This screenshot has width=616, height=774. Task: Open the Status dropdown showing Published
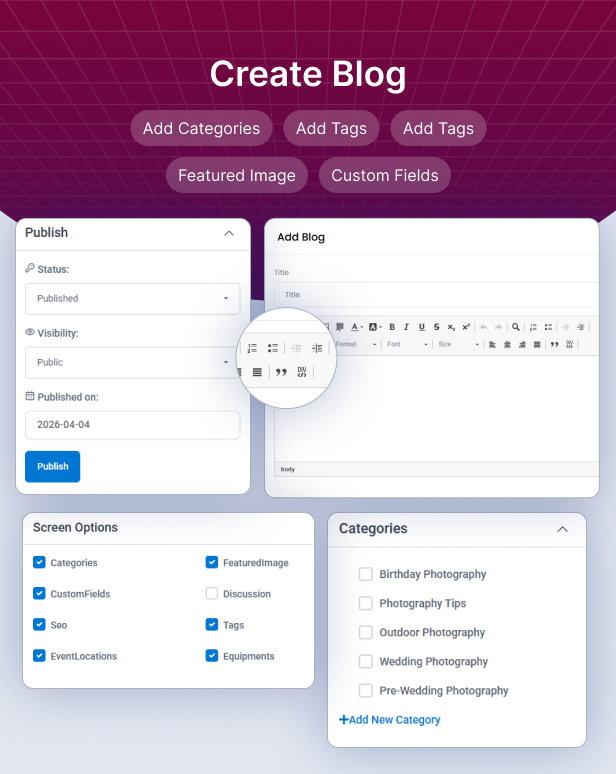[132, 298]
